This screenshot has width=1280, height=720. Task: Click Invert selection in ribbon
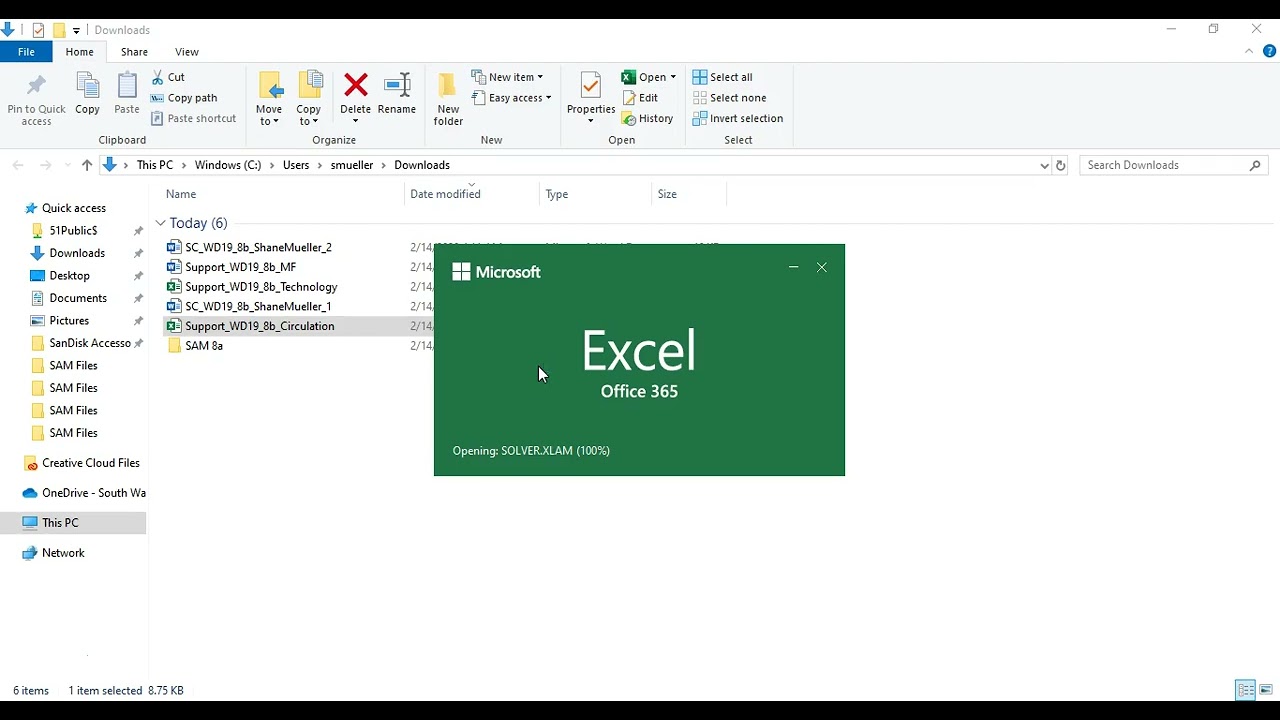[x=738, y=118]
